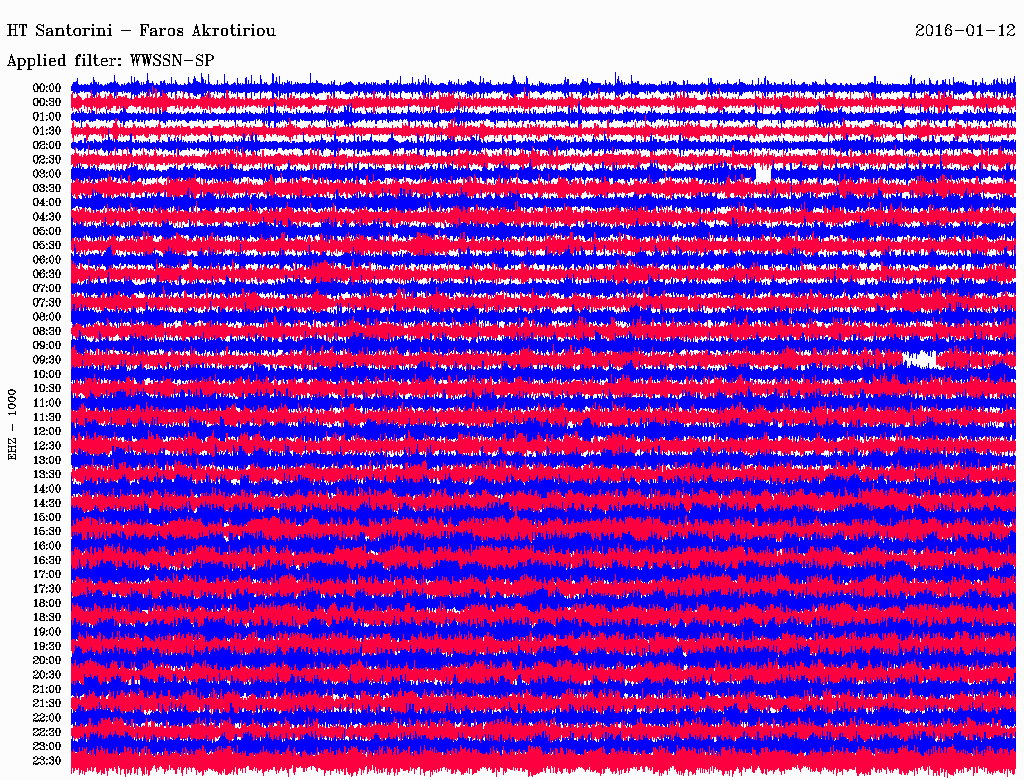Click the 01:30 time label
The image size is (1024, 780).
[47, 131]
